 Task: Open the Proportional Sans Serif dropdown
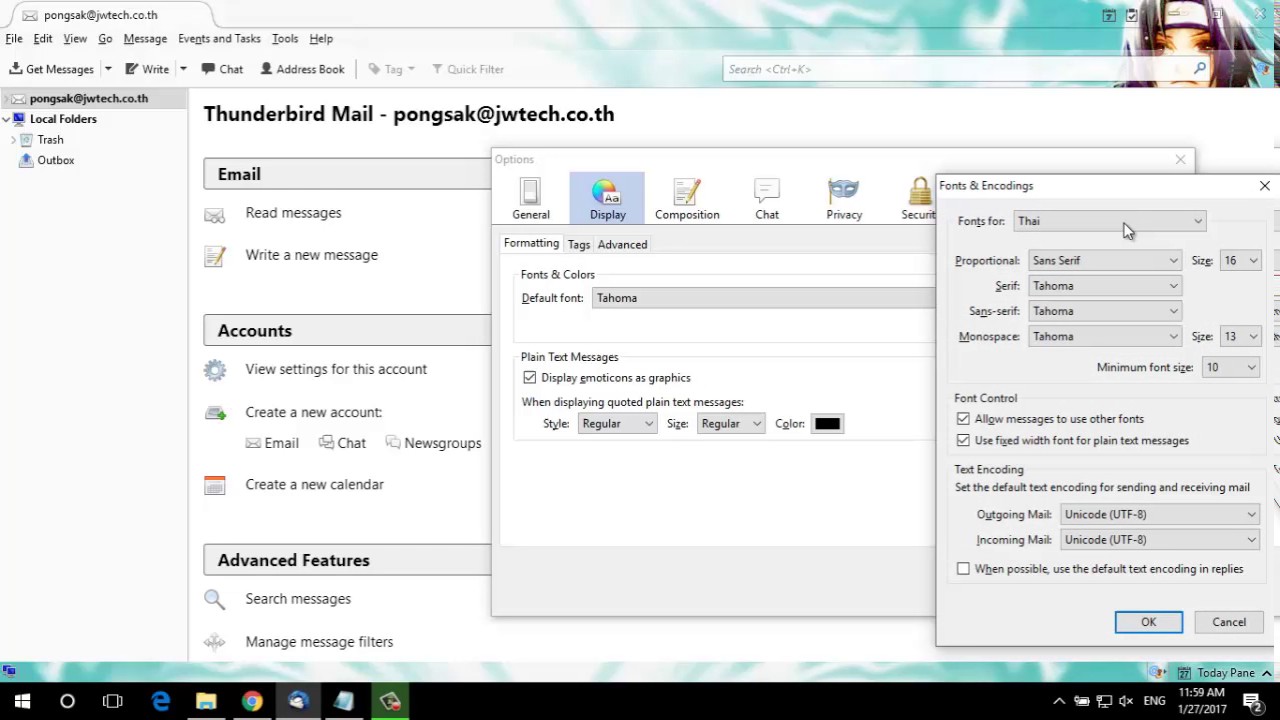coord(1104,260)
